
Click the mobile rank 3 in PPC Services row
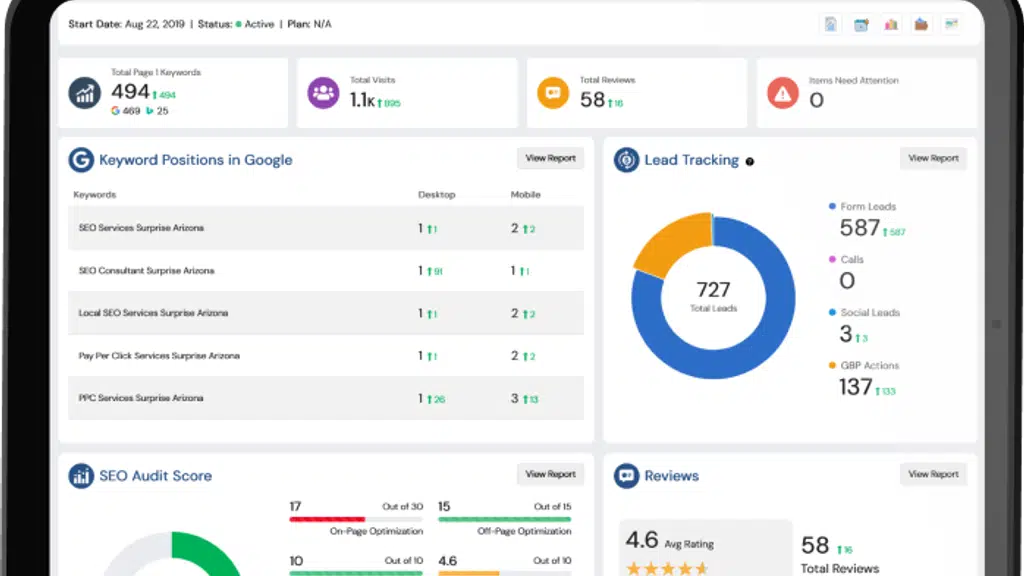click(515, 398)
